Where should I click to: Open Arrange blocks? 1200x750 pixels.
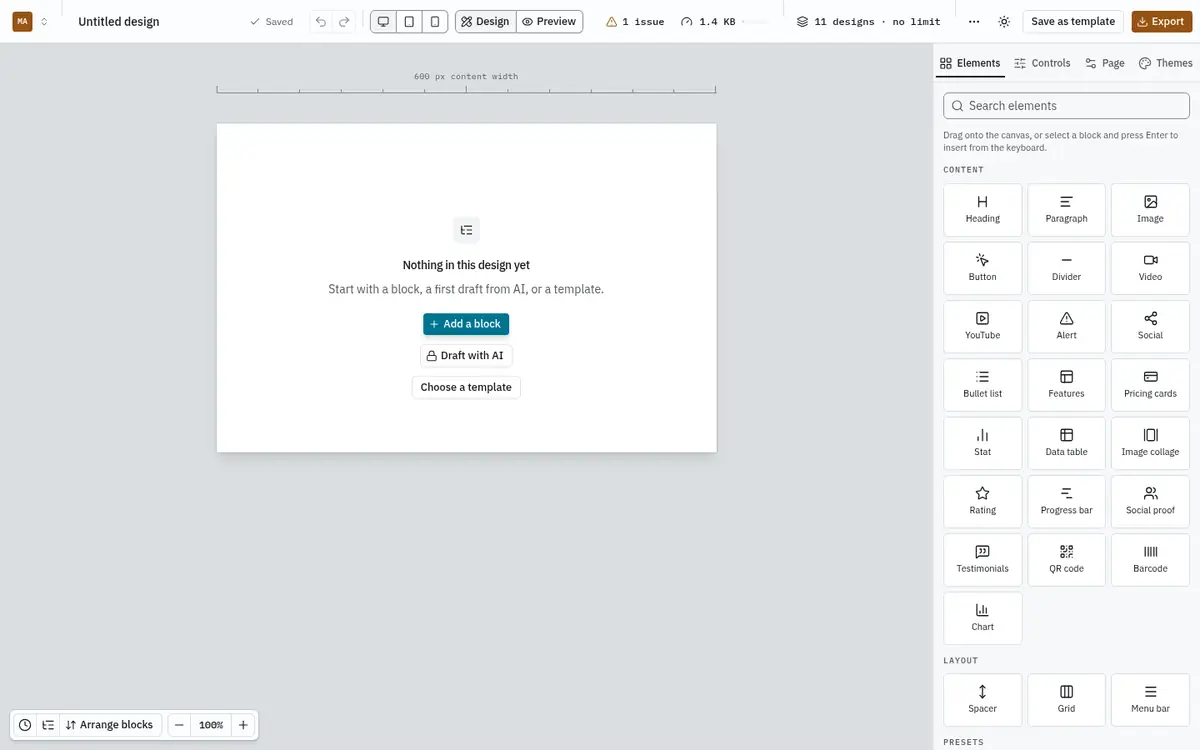[x=110, y=725]
